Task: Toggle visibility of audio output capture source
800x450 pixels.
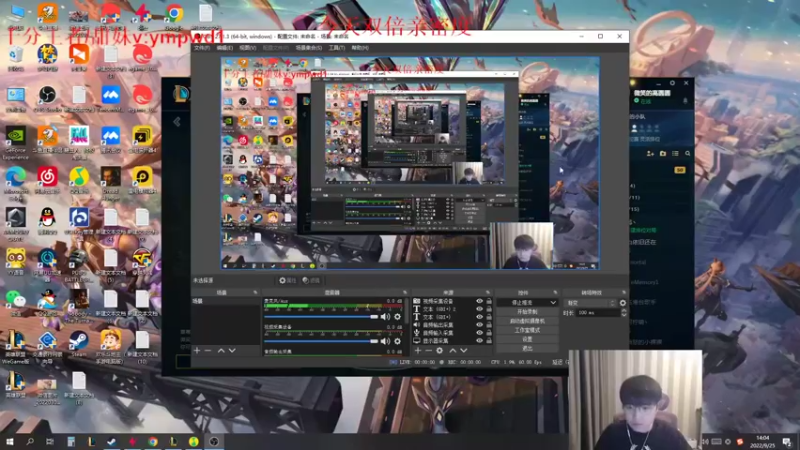Action: 479,325
